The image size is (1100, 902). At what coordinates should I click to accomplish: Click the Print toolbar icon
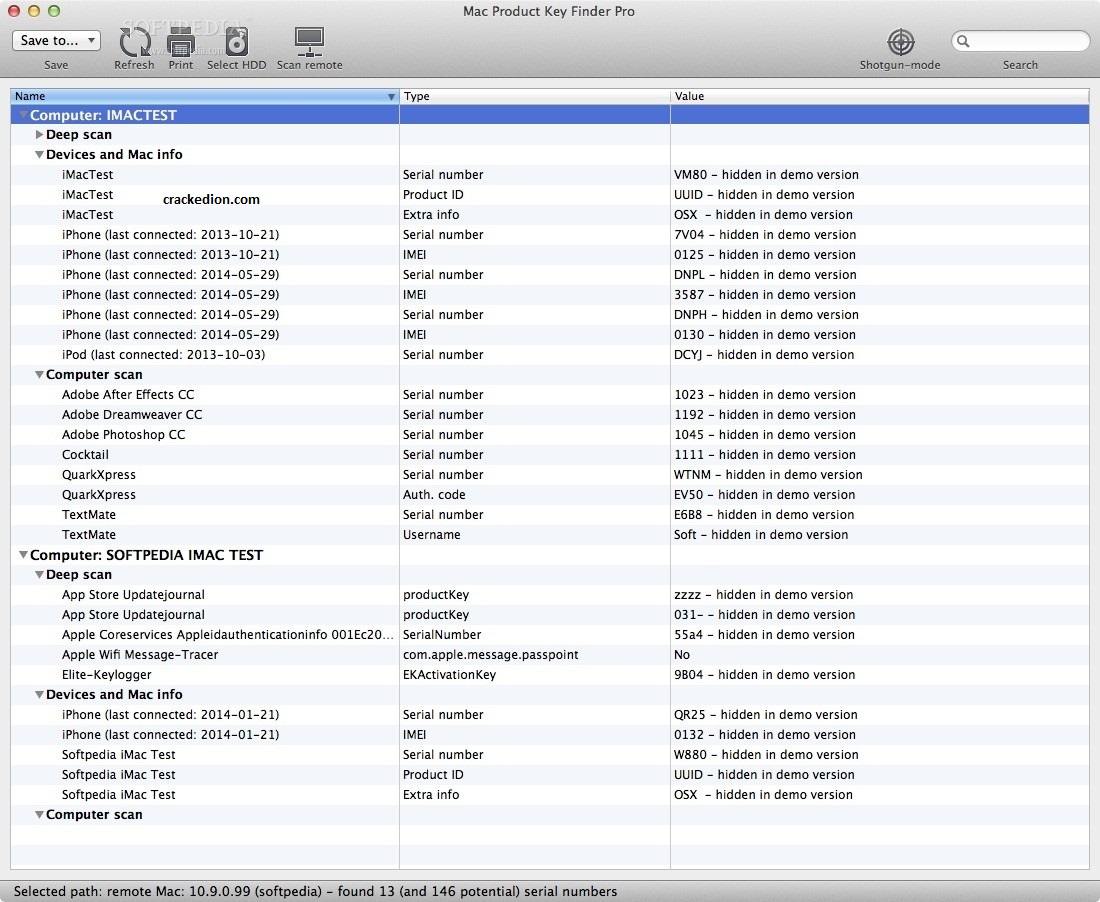coord(181,43)
